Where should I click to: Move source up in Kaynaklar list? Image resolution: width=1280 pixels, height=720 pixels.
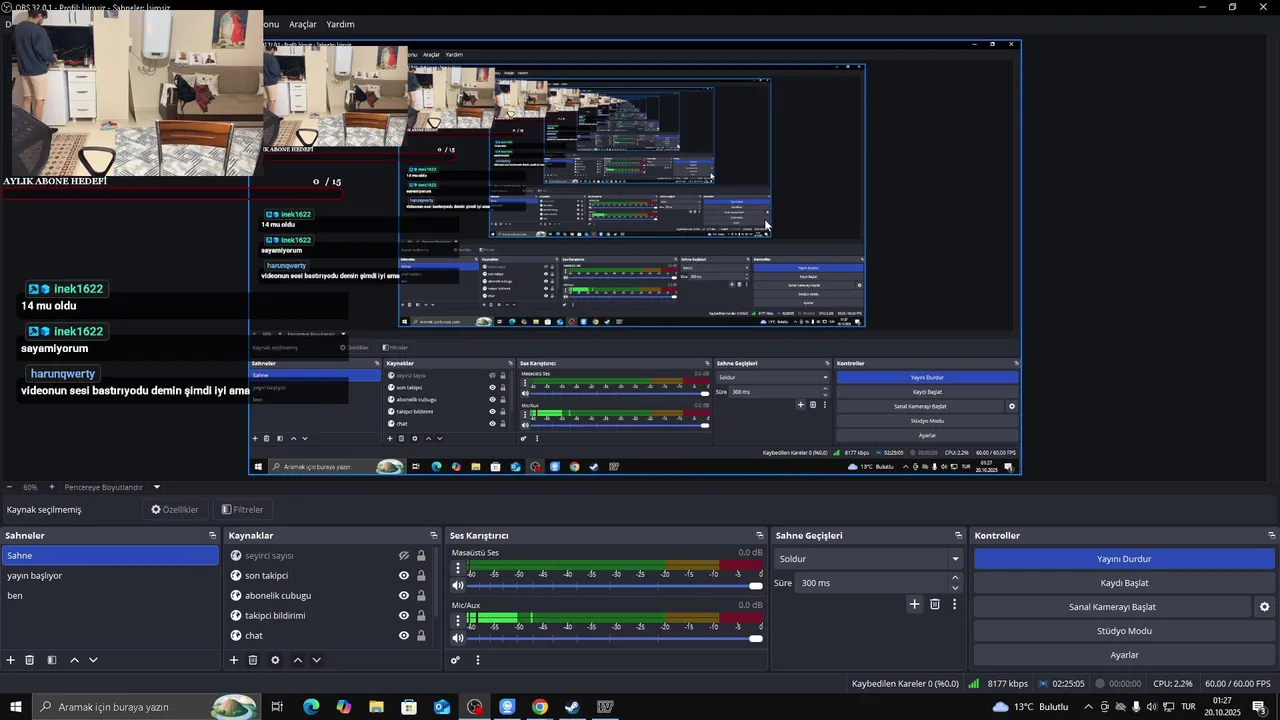point(297,660)
